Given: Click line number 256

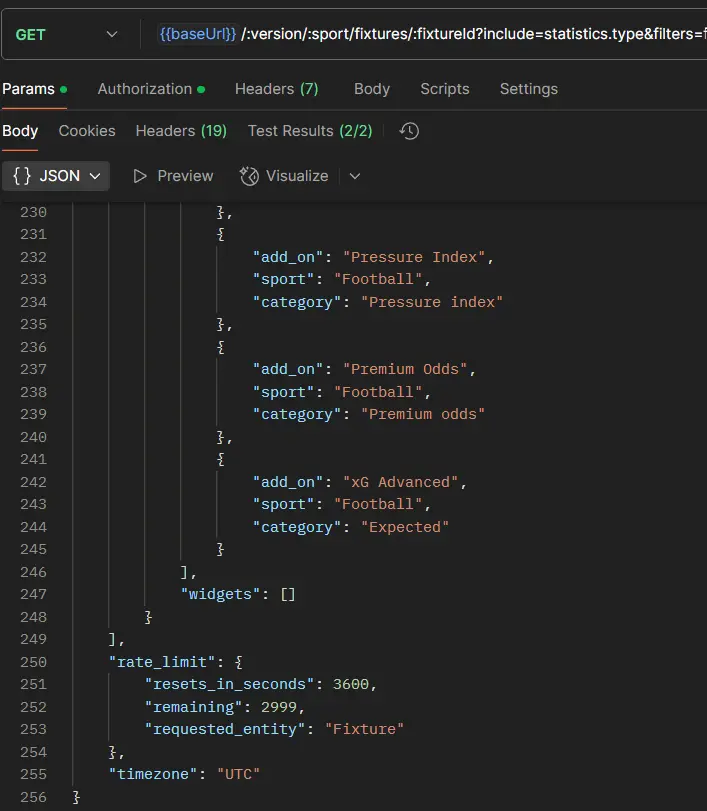Looking at the screenshot, I should [x=34, y=797].
